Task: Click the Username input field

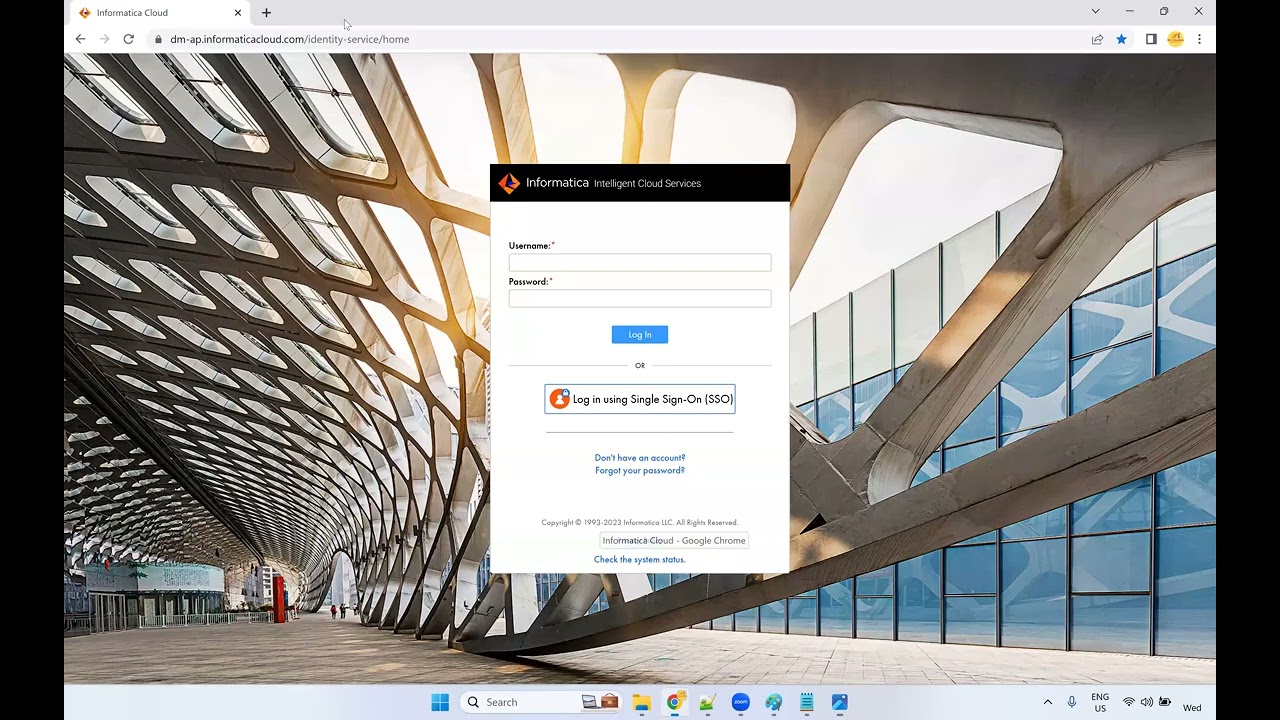Action: click(x=640, y=262)
